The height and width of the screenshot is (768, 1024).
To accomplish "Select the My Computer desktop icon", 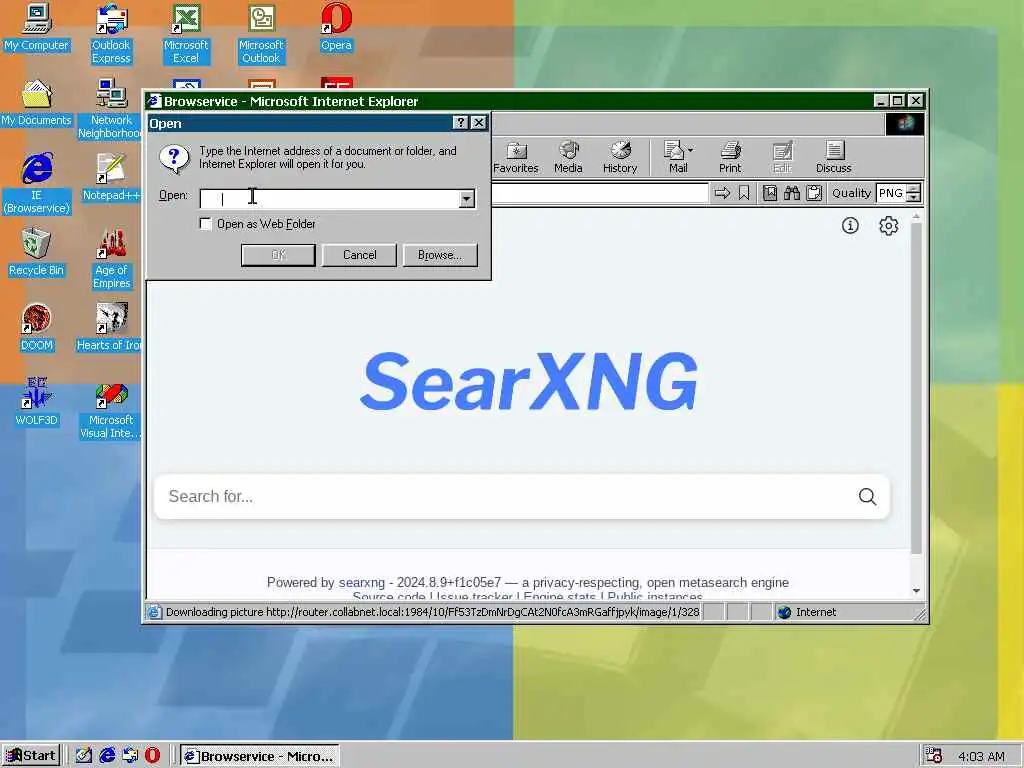I will point(37,27).
